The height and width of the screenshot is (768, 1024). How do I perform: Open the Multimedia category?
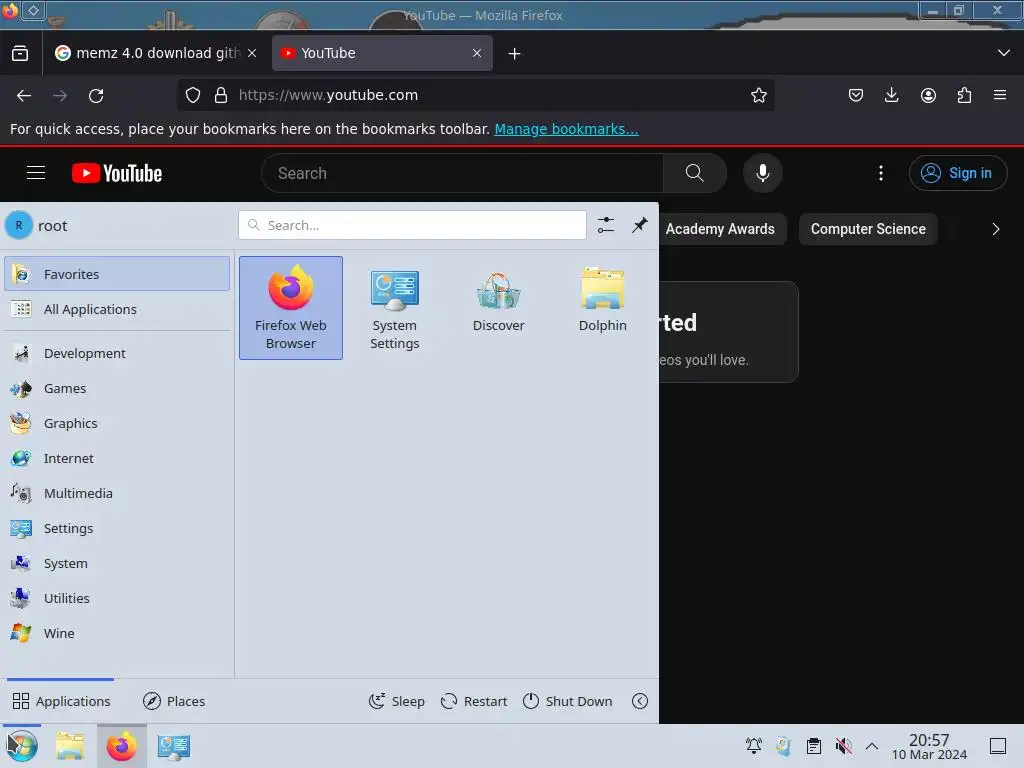[x=117, y=493]
